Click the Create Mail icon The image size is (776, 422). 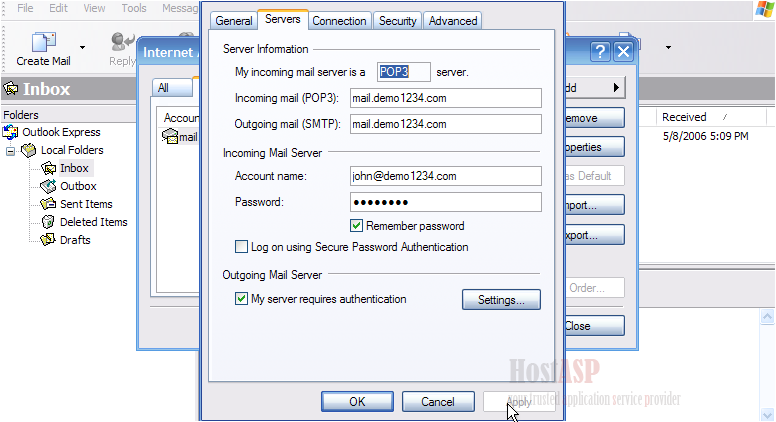click(43, 42)
